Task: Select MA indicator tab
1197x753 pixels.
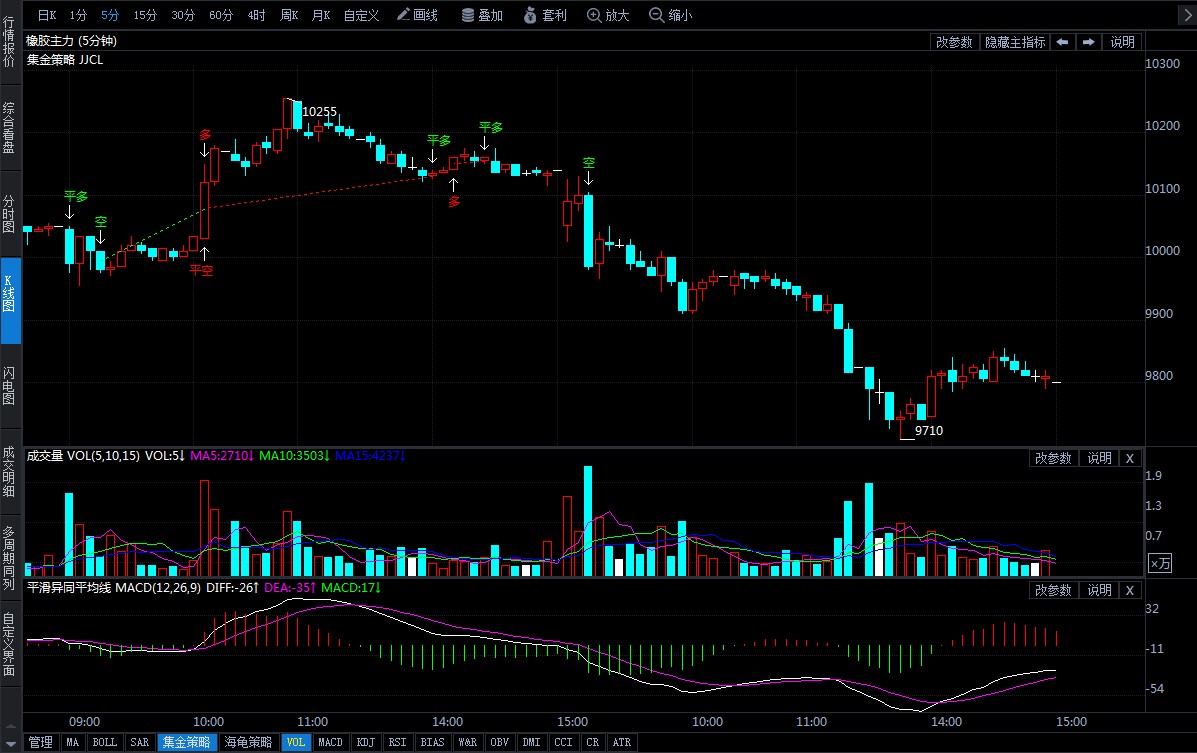Action: point(73,742)
